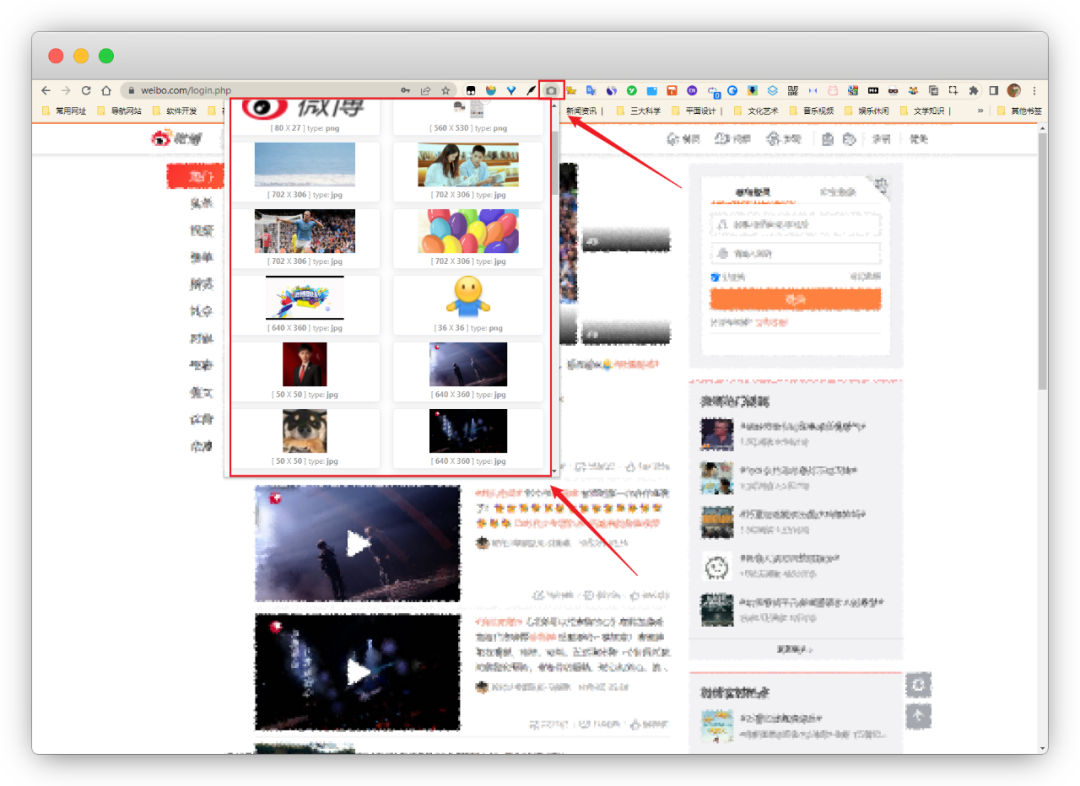The height and width of the screenshot is (786, 1080).
Task: Select the colorful balloons thumbnail in popup
Action: 468,232
